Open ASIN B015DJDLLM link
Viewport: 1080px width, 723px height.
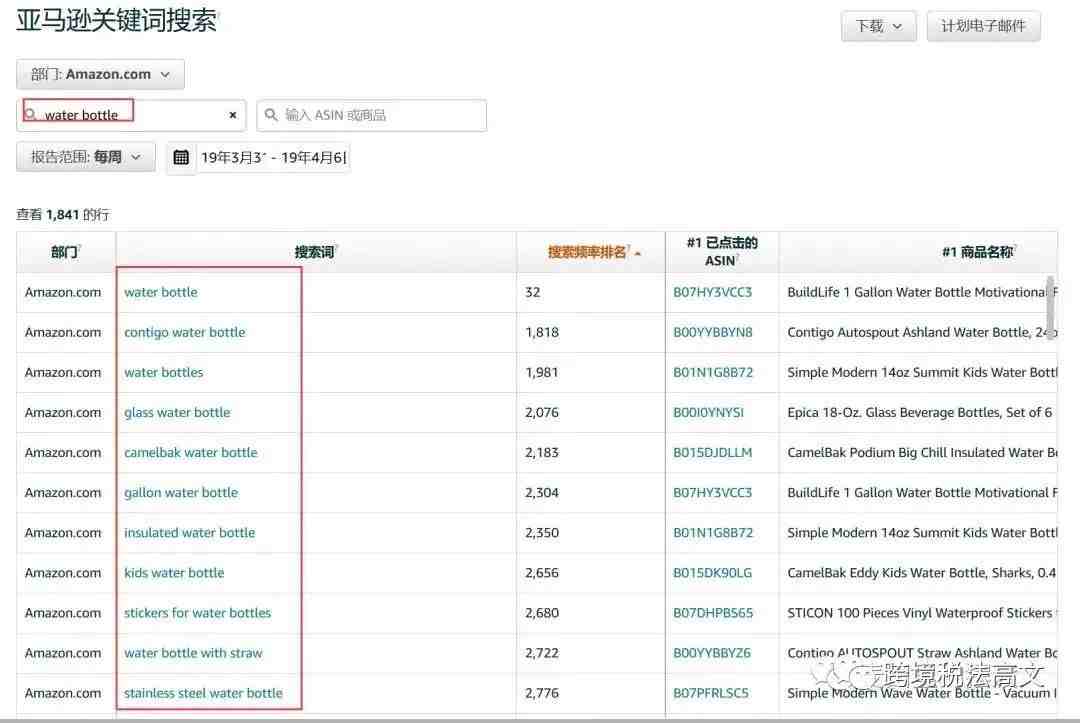click(x=712, y=452)
